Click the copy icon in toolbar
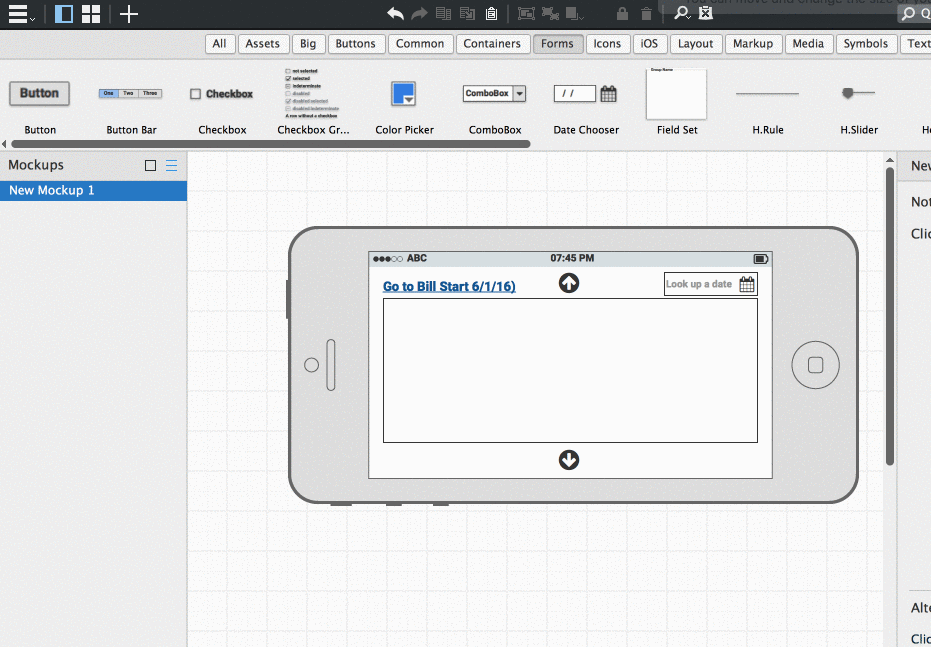Image resolution: width=931 pixels, height=647 pixels. (x=443, y=13)
